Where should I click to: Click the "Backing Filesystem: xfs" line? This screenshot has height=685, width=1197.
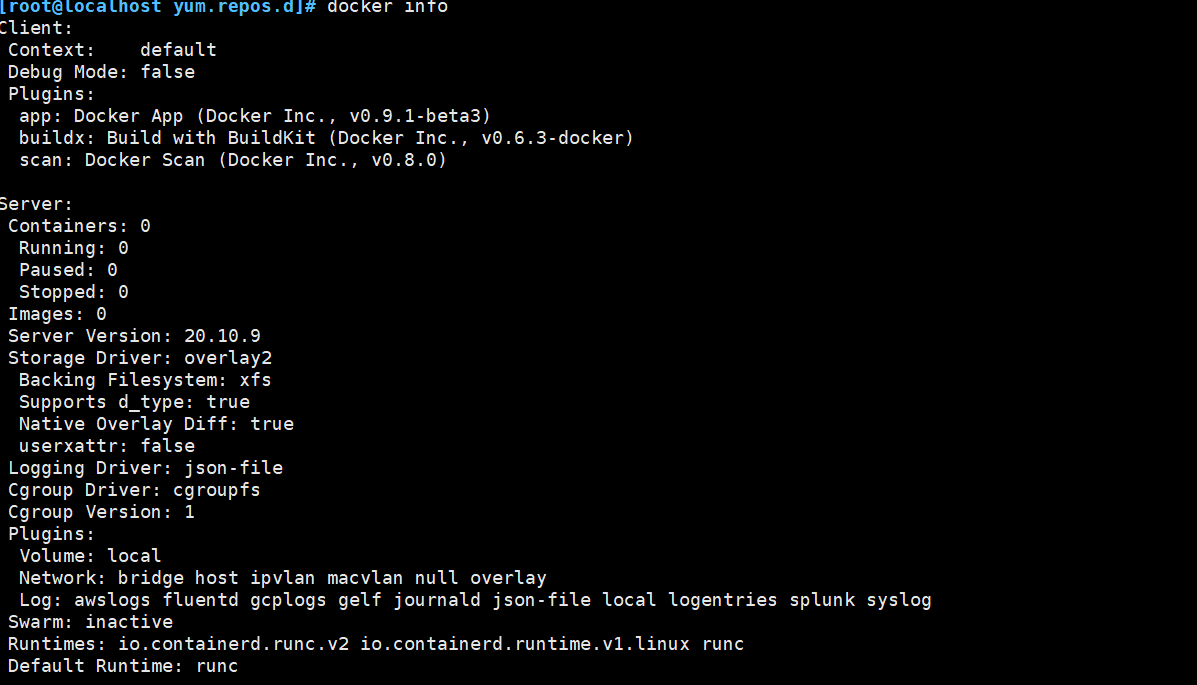[x=145, y=380]
